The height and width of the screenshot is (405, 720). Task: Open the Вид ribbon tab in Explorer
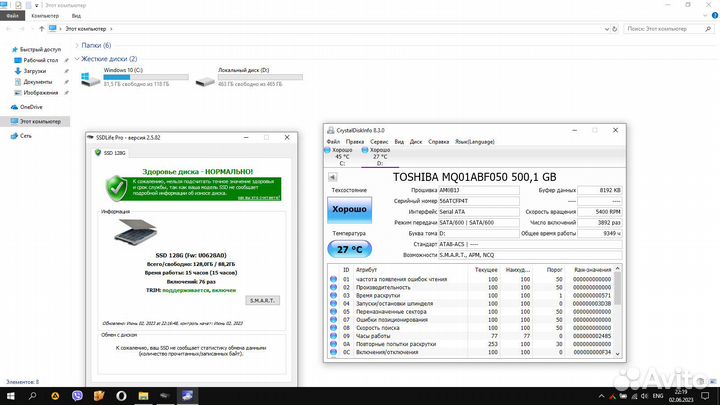coord(76,16)
